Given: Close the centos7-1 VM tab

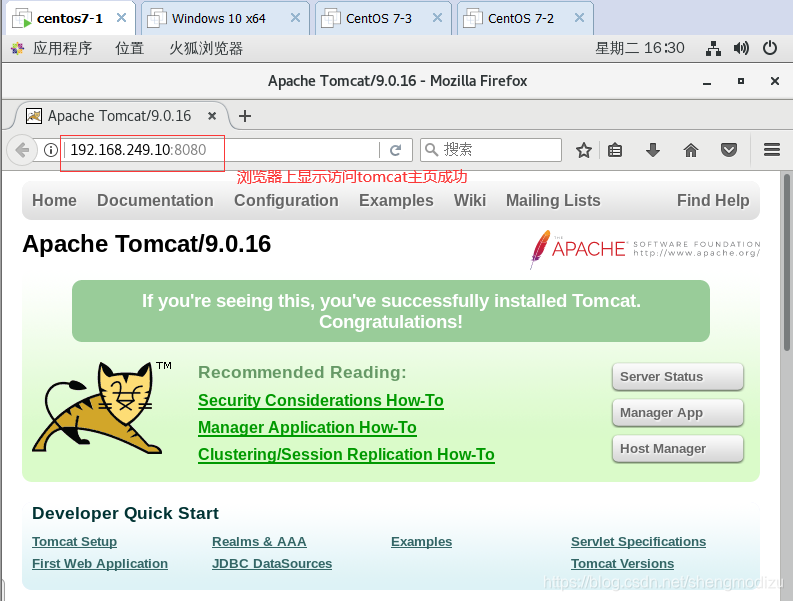Looking at the screenshot, I should coord(121,18).
